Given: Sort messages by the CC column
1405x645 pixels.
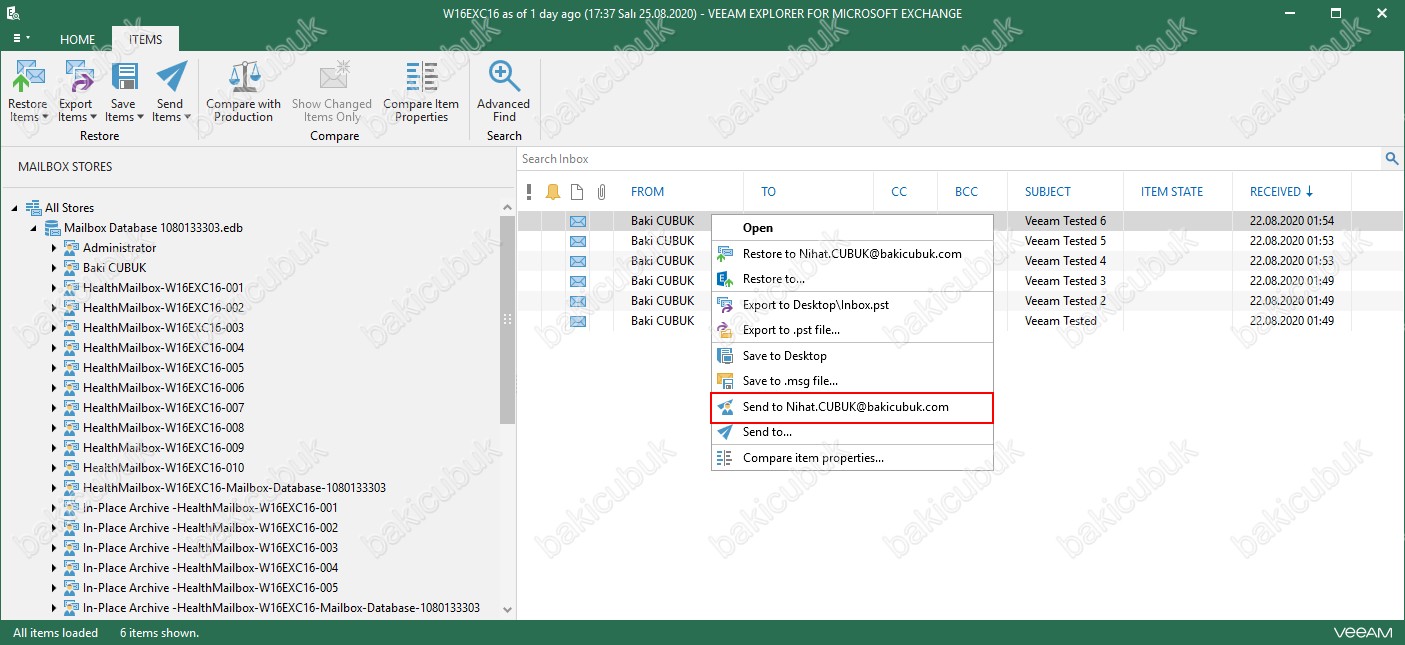Looking at the screenshot, I should pos(899,192).
